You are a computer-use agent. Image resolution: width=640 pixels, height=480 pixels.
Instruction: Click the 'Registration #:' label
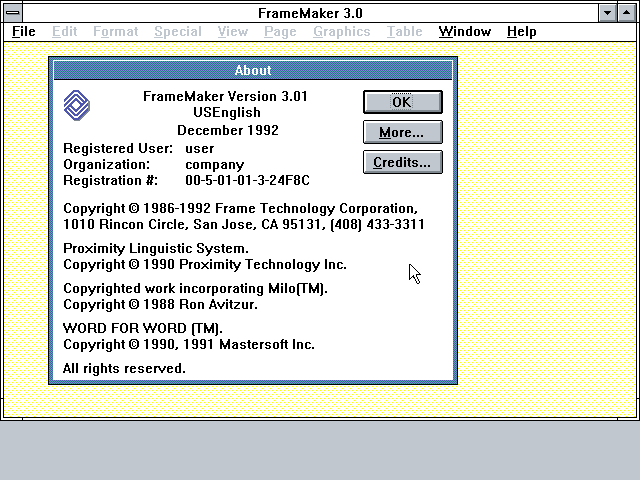coord(110,180)
